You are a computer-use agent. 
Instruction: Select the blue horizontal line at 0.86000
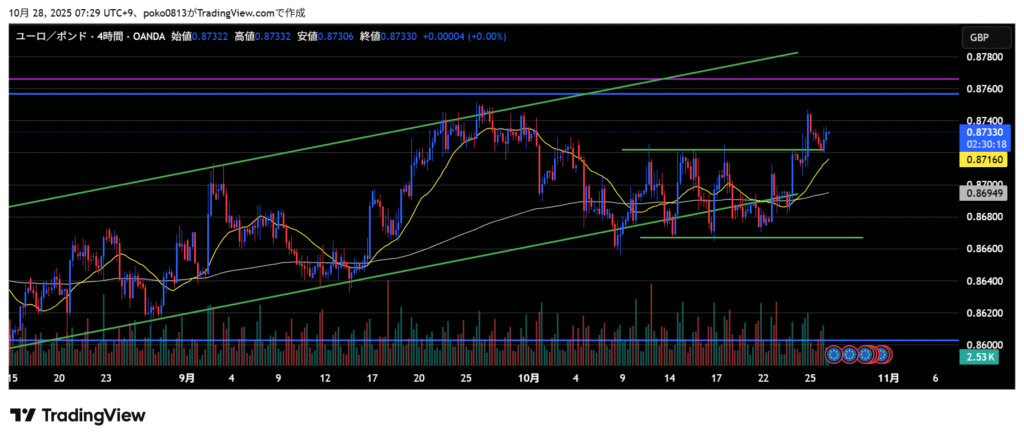tap(400, 341)
